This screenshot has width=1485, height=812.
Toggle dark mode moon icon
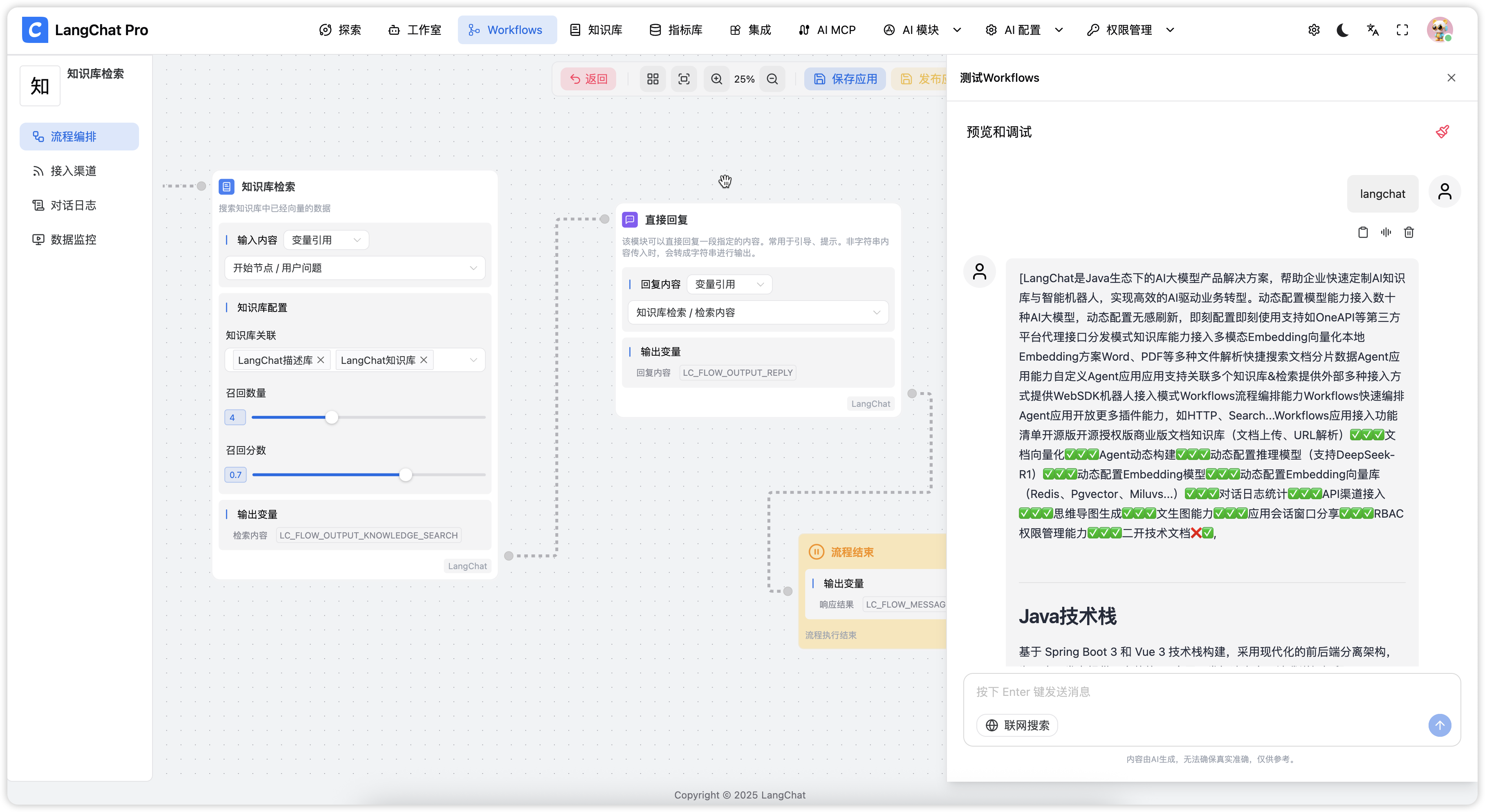coord(1343,30)
